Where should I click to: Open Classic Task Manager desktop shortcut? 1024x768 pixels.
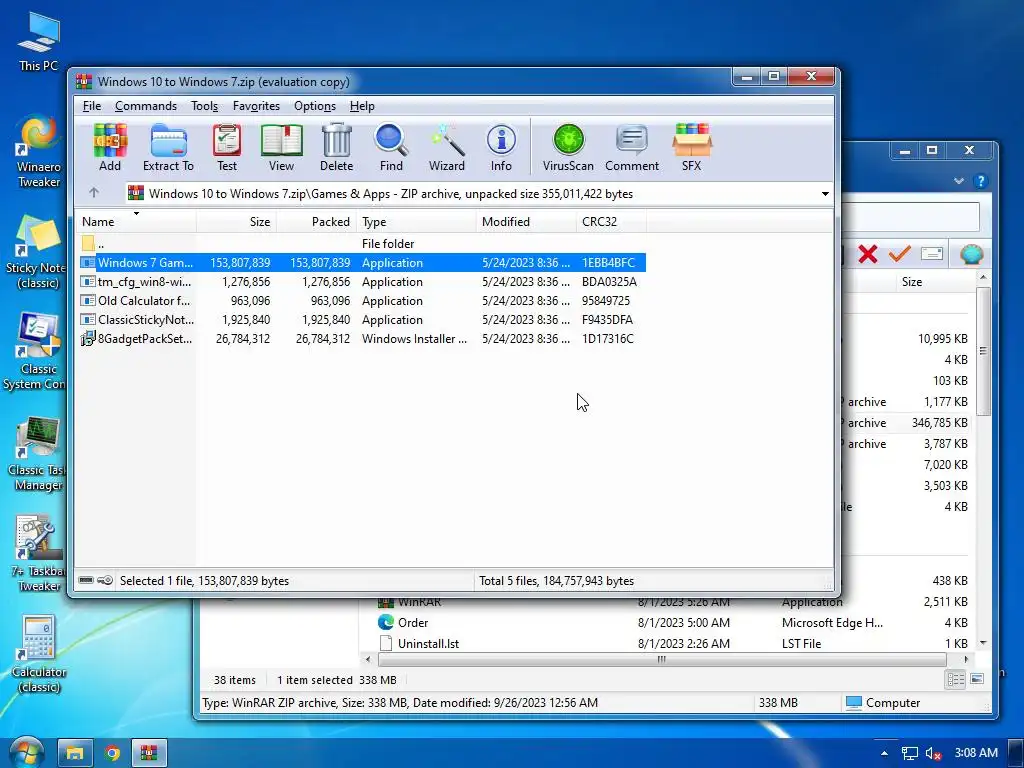click(37, 454)
